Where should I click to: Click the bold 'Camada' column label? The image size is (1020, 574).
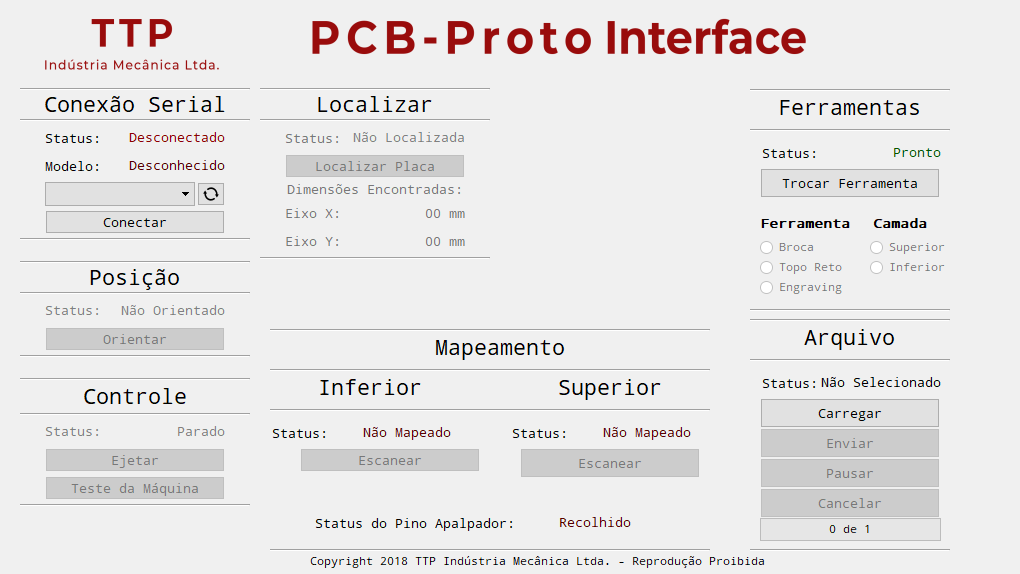click(900, 223)
